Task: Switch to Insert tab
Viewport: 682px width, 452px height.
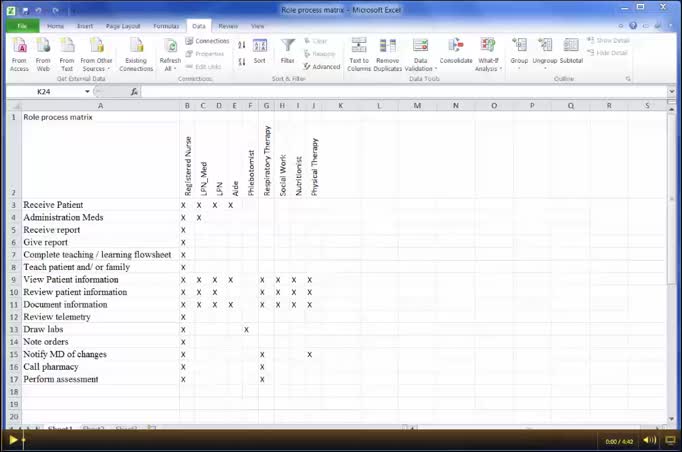Action: click(x=85, y=26)
